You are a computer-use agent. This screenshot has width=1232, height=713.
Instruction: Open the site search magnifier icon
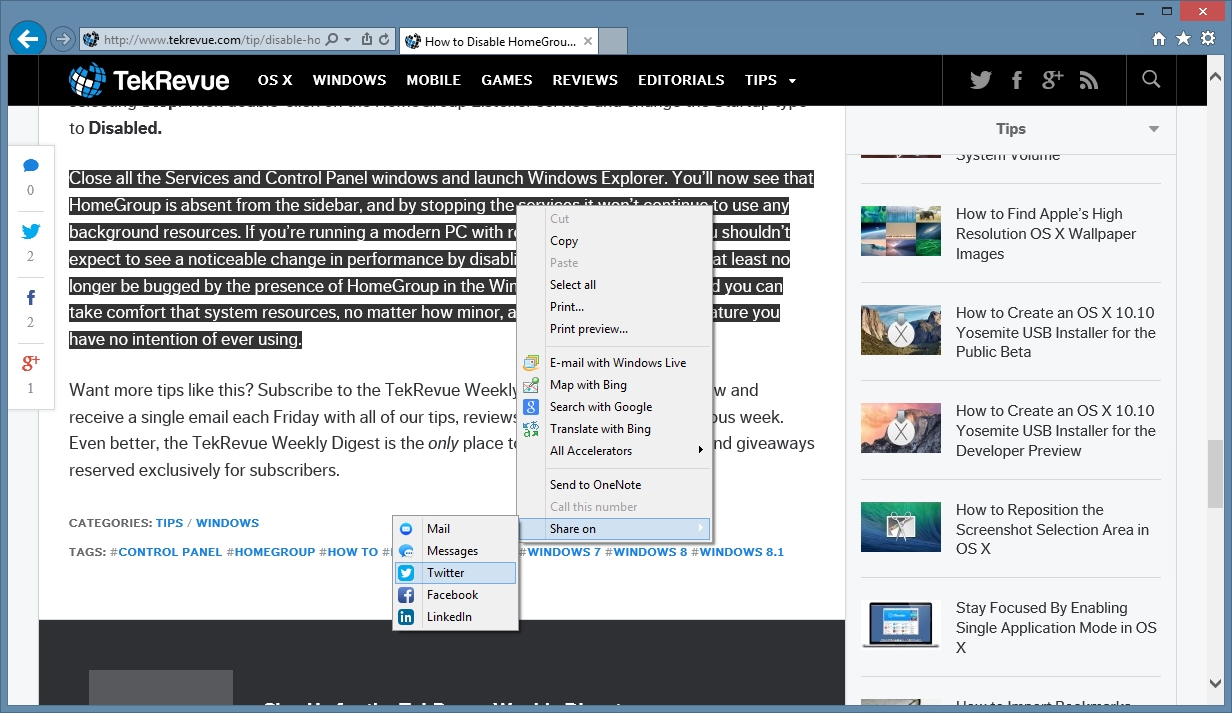[1151, 79]
